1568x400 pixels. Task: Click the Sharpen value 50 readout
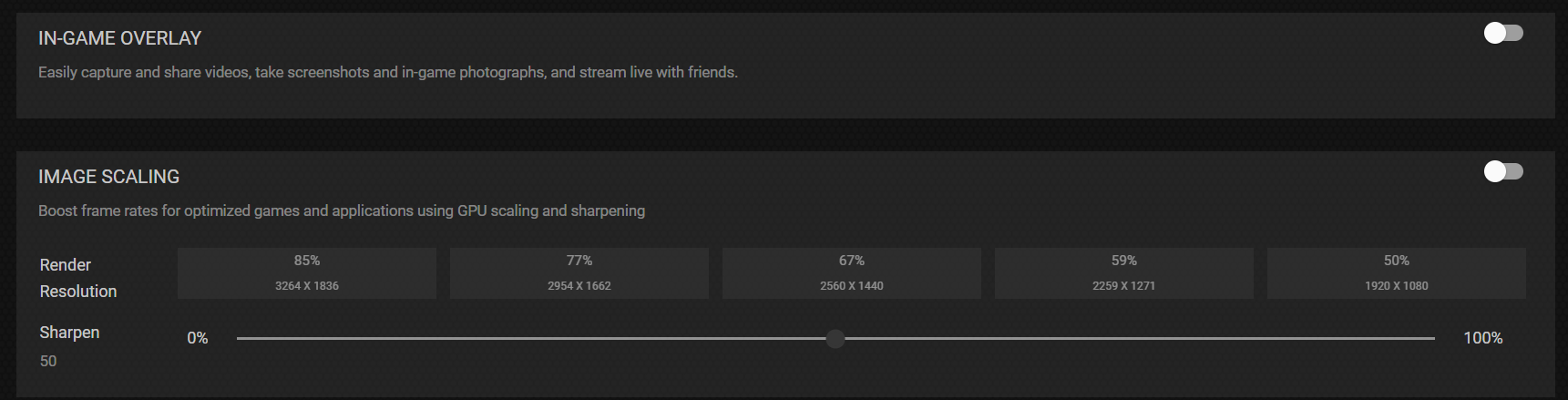pos(48,361)
